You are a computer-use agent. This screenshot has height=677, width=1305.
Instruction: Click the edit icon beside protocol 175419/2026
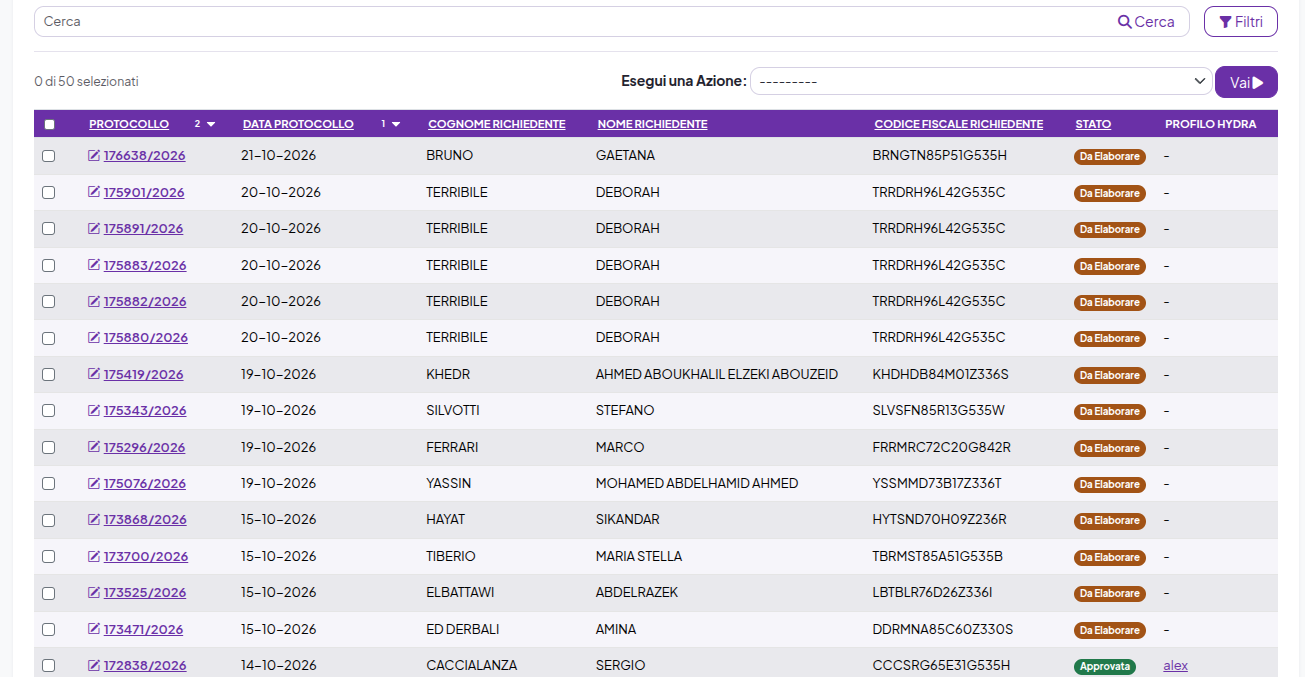click(94, 374)
